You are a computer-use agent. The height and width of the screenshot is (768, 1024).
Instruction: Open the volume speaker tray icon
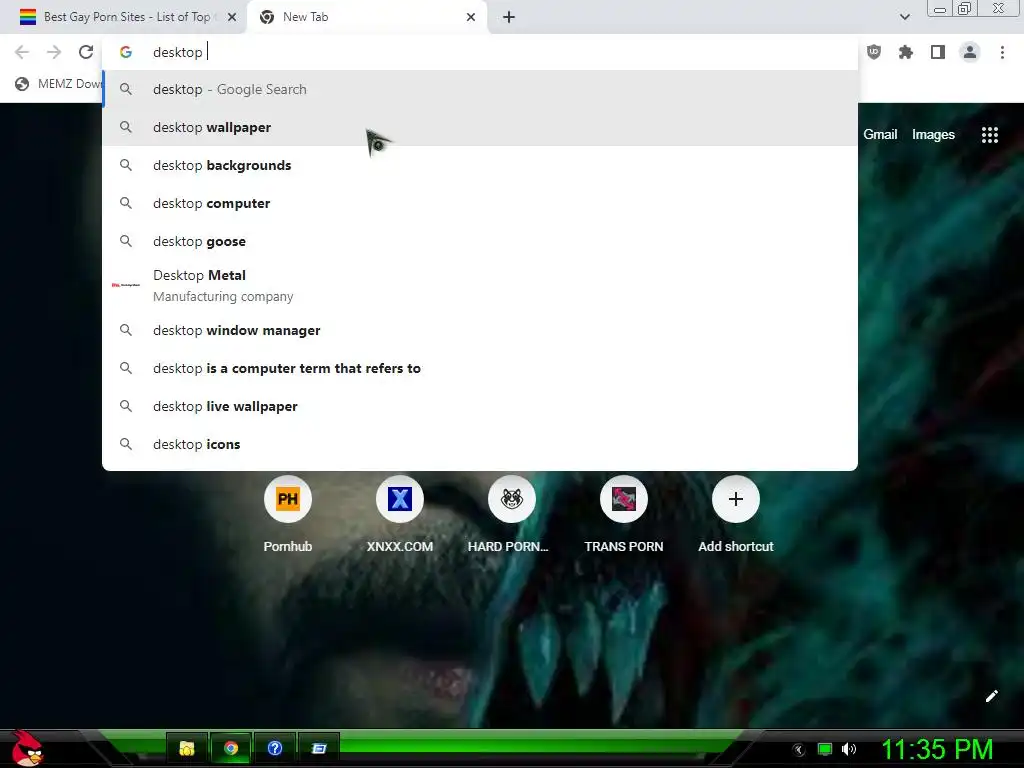pyautogui.click(x=848, y=749)
